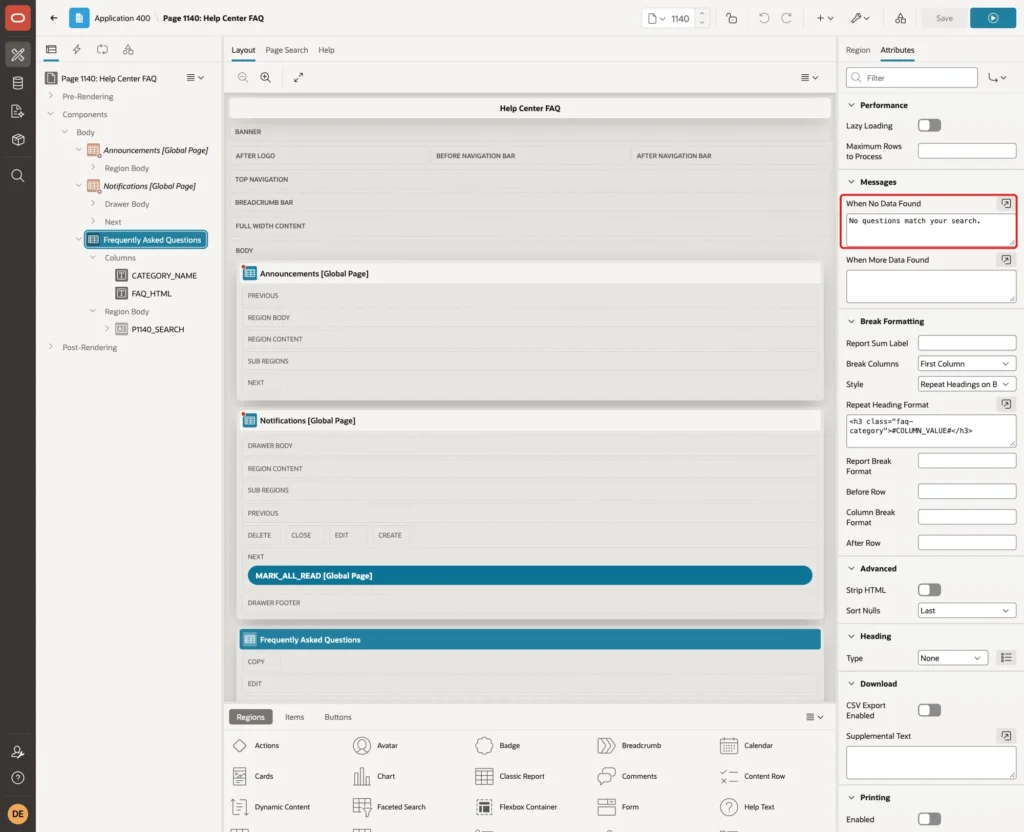1024x832 pixels.
Task: Go back using the left arrow icon
Action: point(54,18)
